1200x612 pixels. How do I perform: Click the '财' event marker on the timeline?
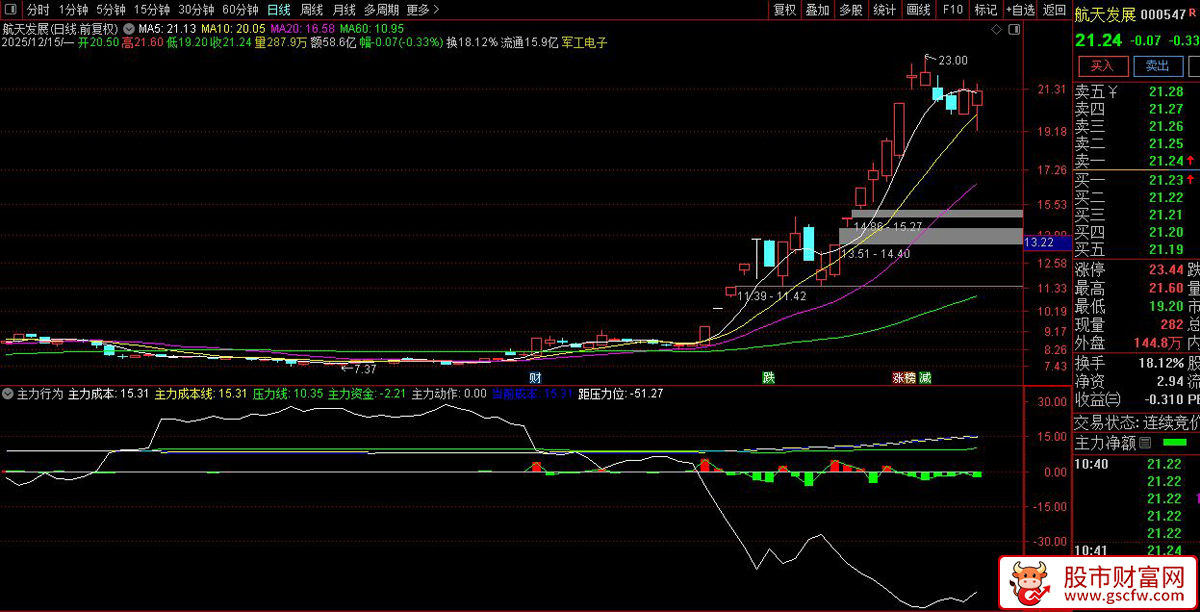coord(535,378)
